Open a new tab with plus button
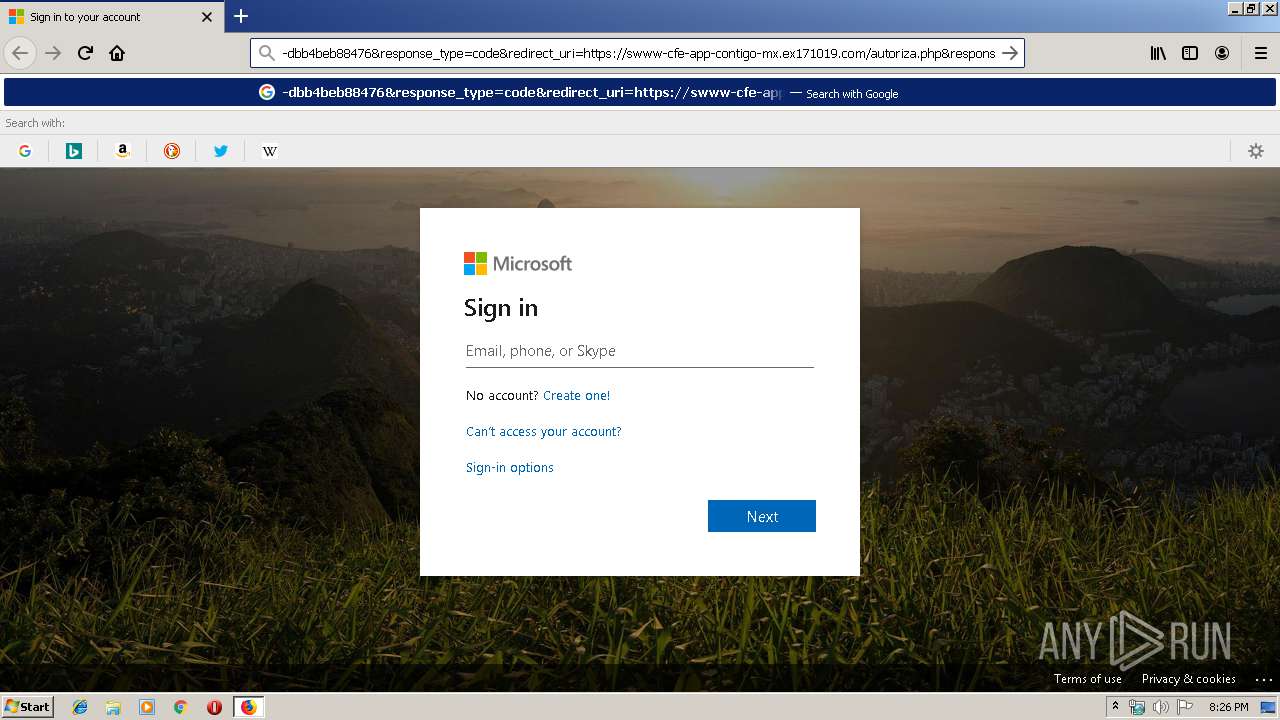The width and height of the screenshot is (1280, 720). tap(241, 16)
